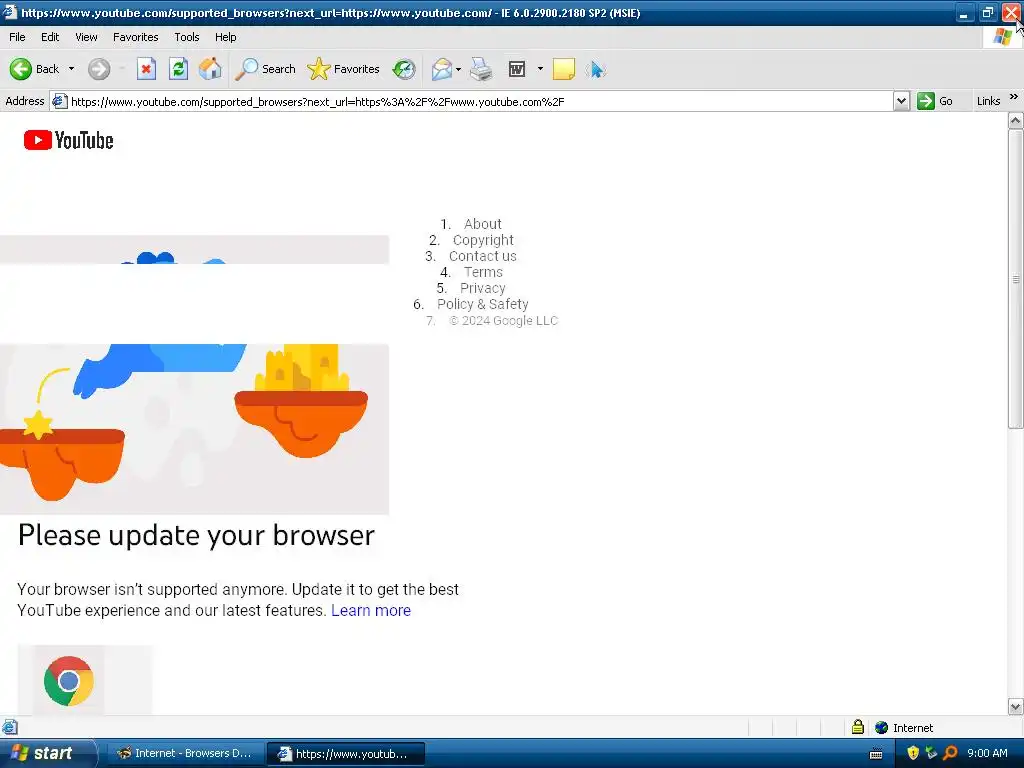1024x768 pixels.
Task: Click the Windows flag logo throbber
Action: [1002, 37]
